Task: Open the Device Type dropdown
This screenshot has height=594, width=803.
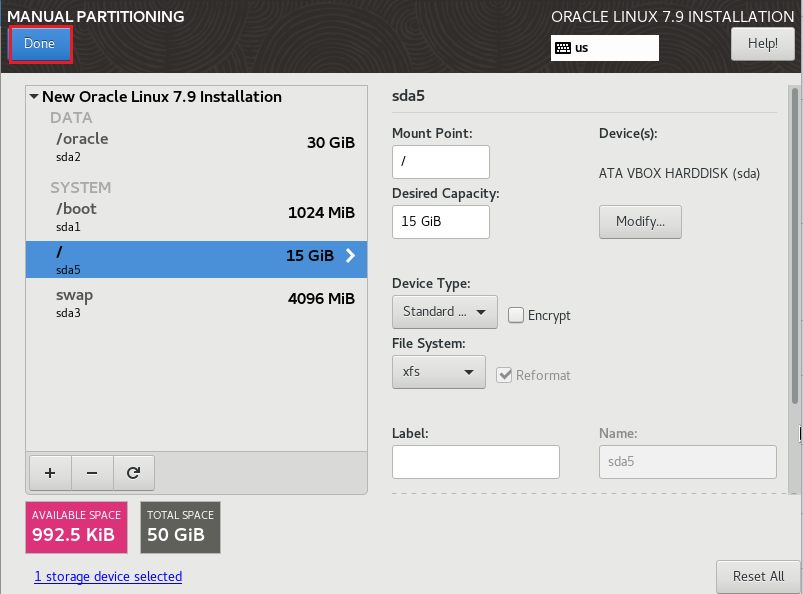Action: [x=445, y=311]
